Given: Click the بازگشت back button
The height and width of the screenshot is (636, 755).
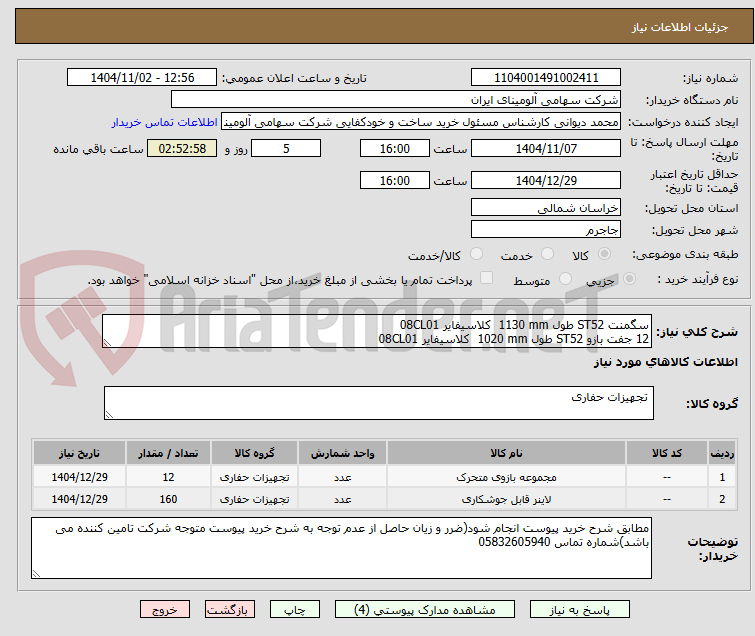Looking at the screenshot, I should 230,610.
